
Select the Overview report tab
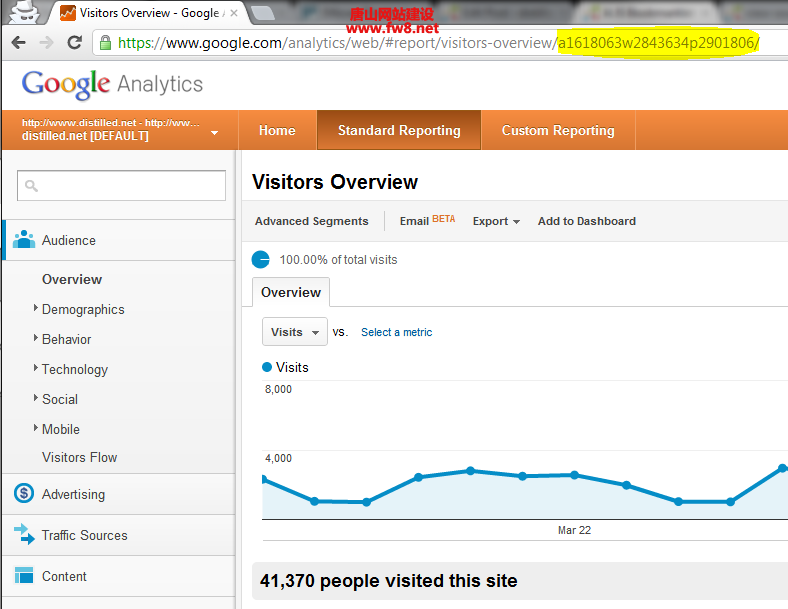pos(290,292)
